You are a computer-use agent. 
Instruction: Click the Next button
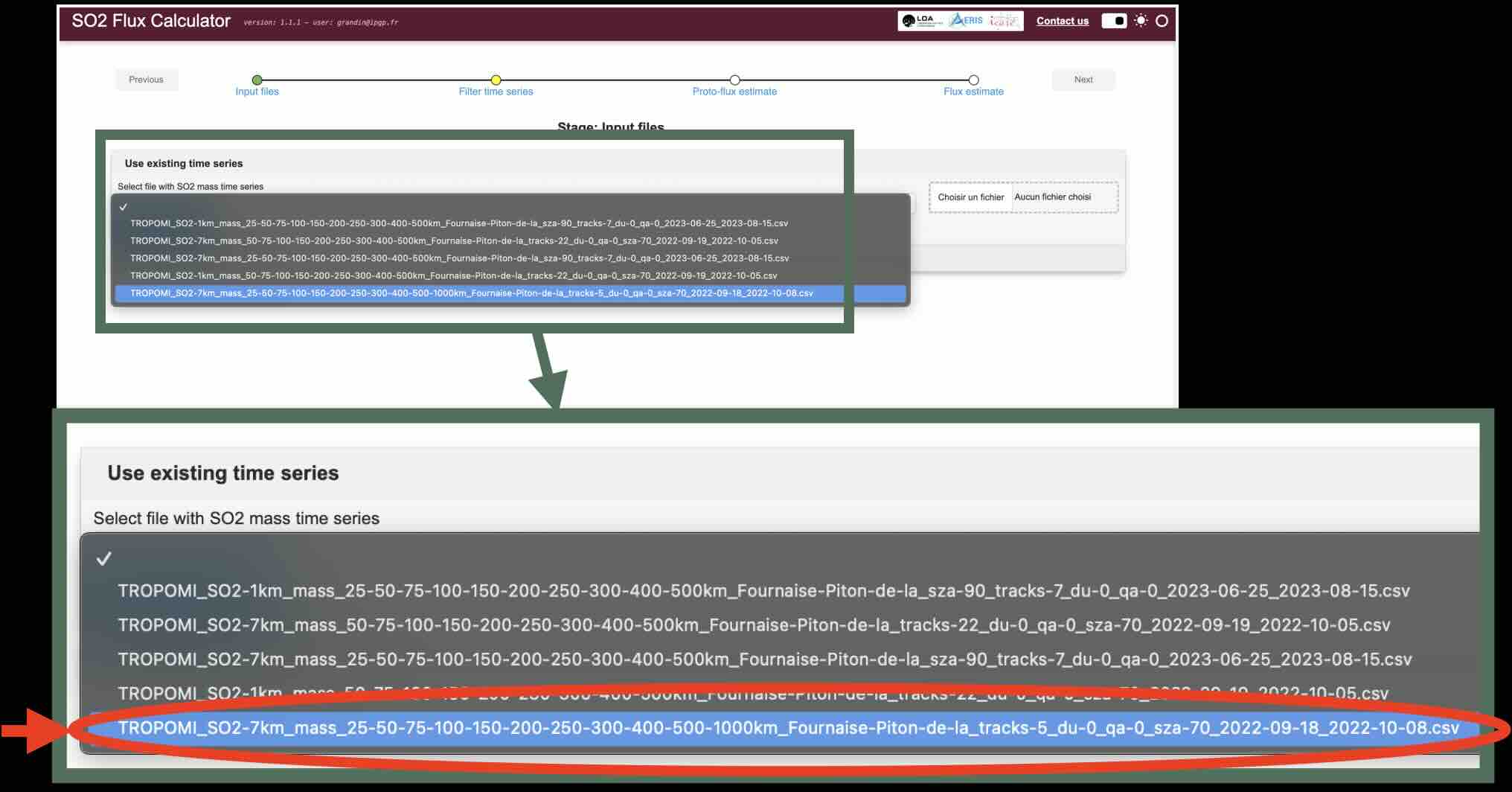click(1083, 80)
